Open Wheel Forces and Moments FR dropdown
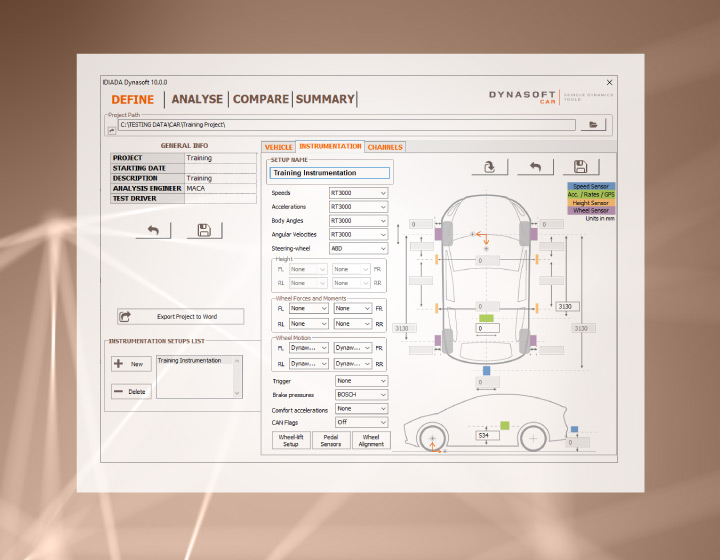720x560 pixels. 353,308
